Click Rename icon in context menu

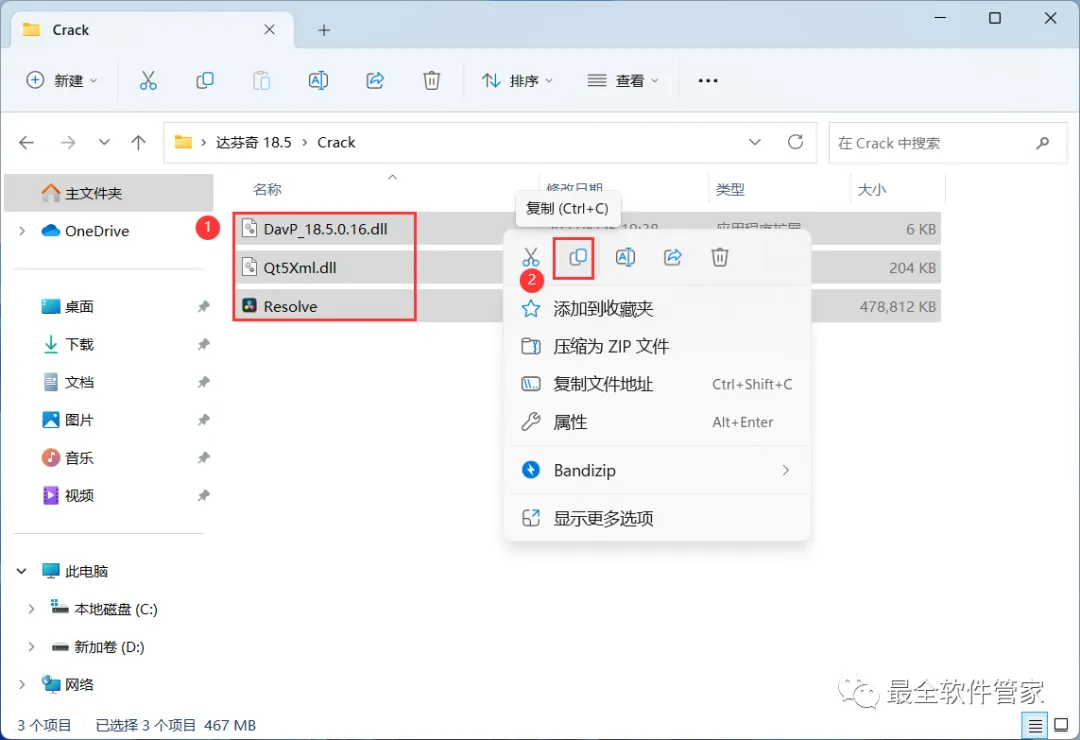click(x=625, y=258)
